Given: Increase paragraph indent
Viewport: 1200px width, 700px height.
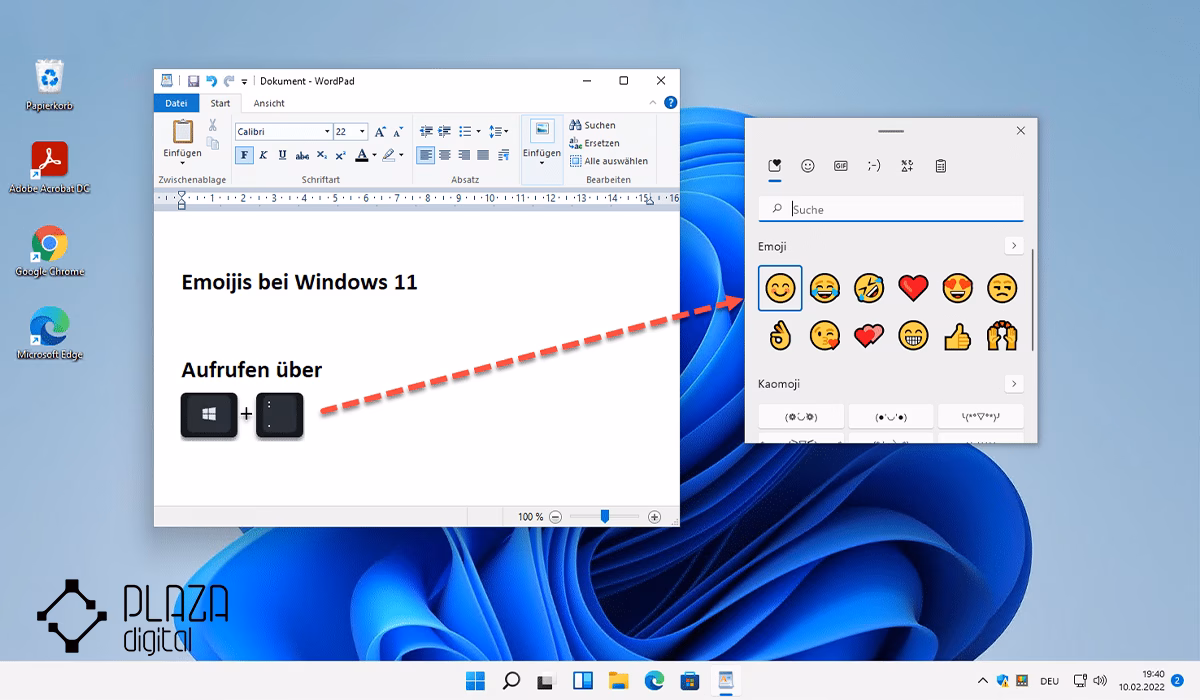Looking at the screenshot, I should pos(445,131).
